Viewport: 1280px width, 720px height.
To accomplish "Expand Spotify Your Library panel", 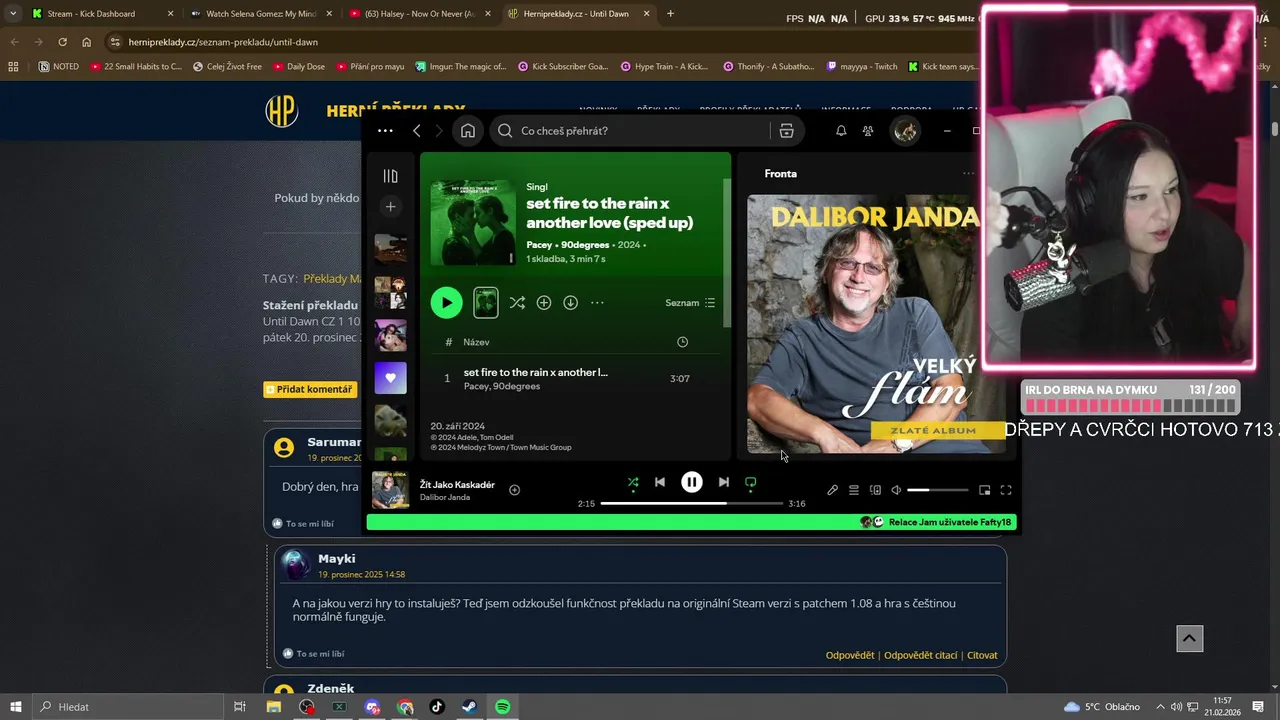I will click(390, 176).
